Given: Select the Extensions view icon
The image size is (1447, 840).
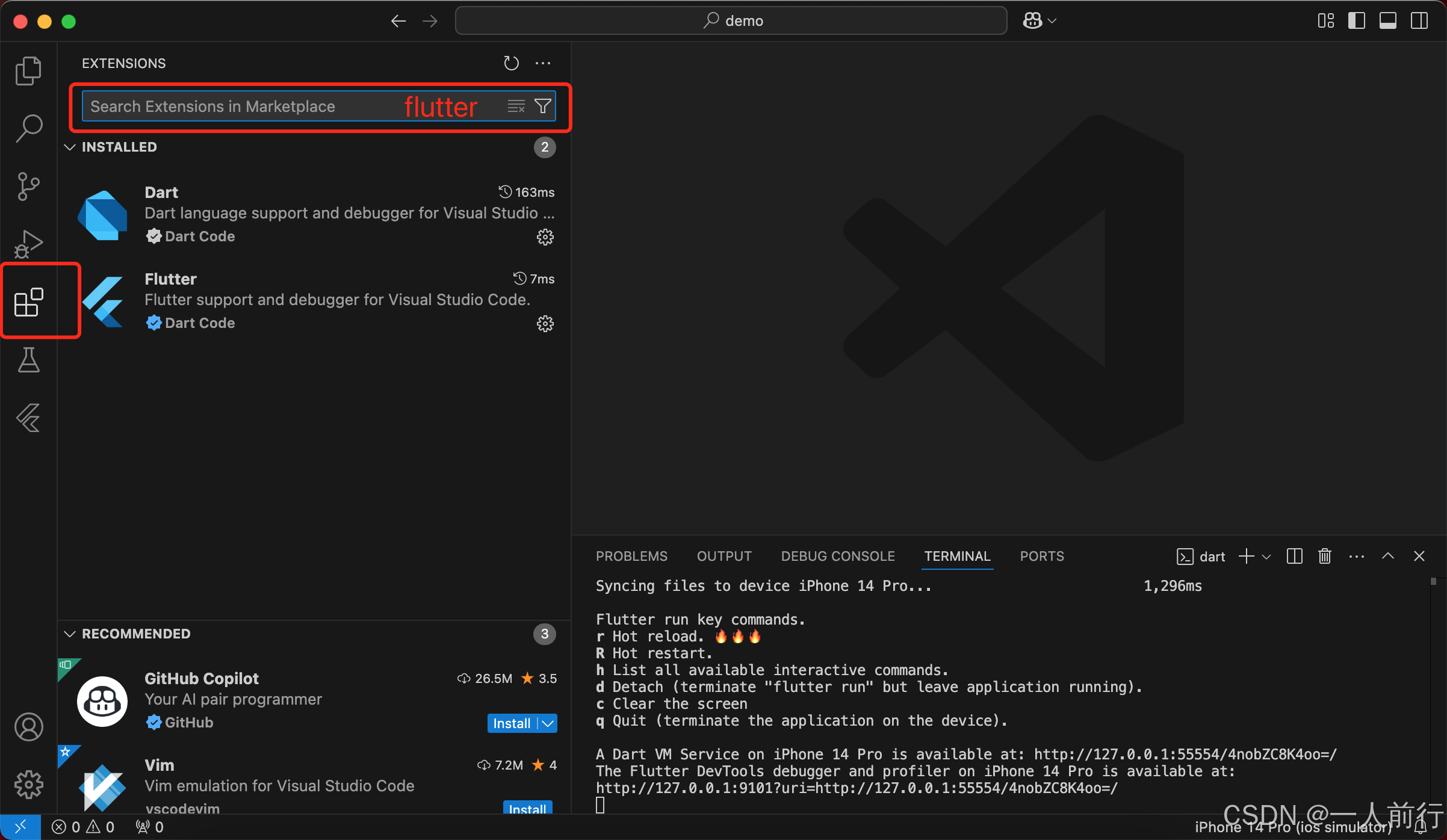Looking at the screenshot, I should (28, 301).
